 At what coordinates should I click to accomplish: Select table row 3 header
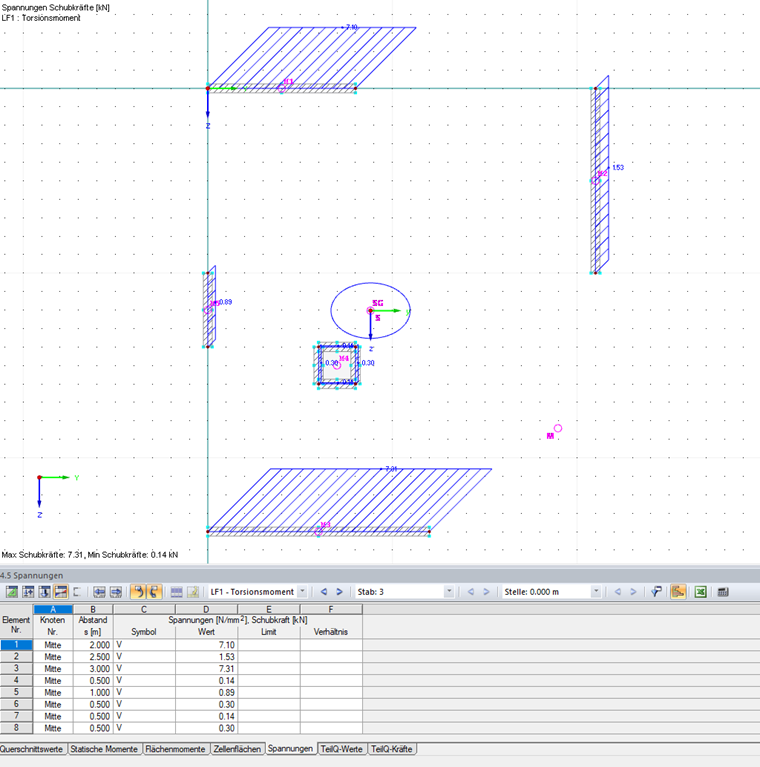pos(16,668)
